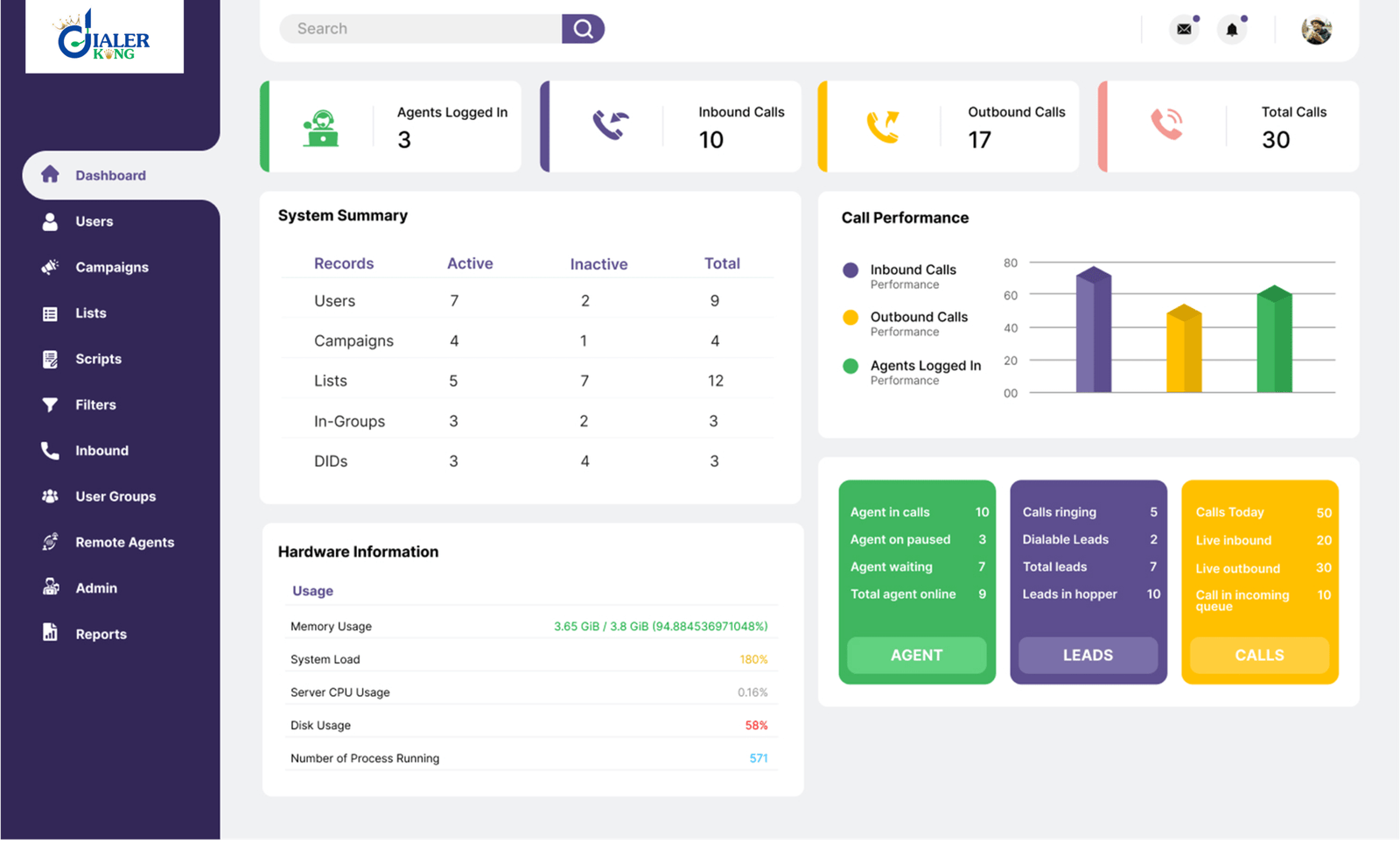This screenshot has height=843, width=1400.
Task: Select the Scripts icon
Action: [50, 359]
